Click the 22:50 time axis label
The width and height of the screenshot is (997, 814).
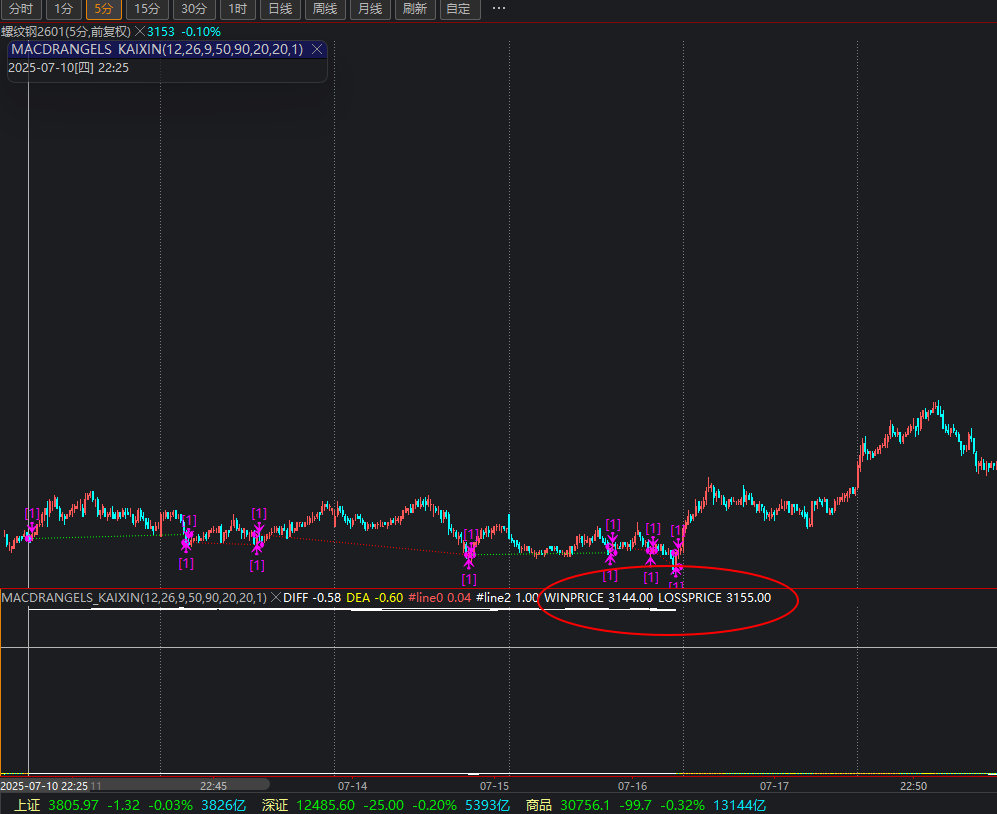[x=913, y=786]
